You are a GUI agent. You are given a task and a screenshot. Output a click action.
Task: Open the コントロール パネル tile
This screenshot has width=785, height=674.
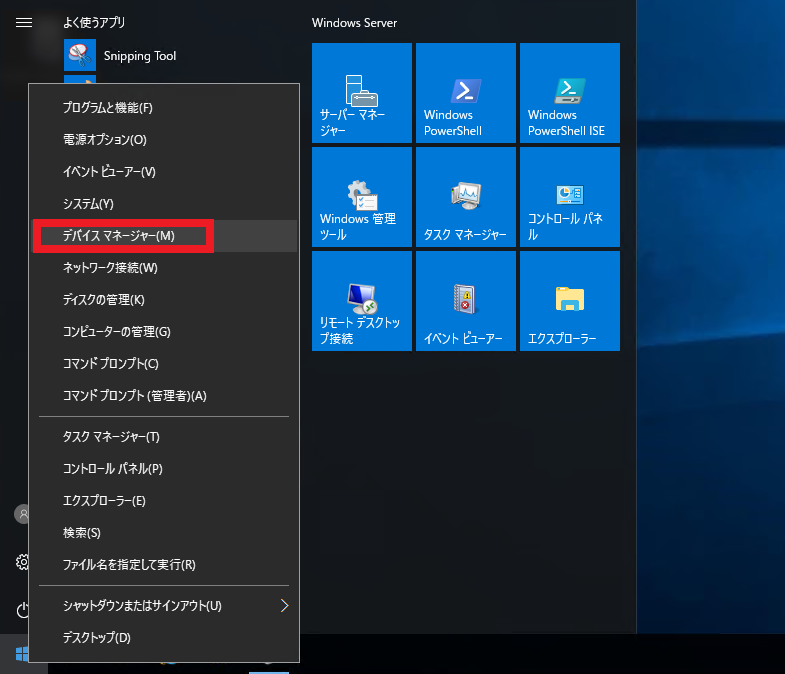pos(570,197)
